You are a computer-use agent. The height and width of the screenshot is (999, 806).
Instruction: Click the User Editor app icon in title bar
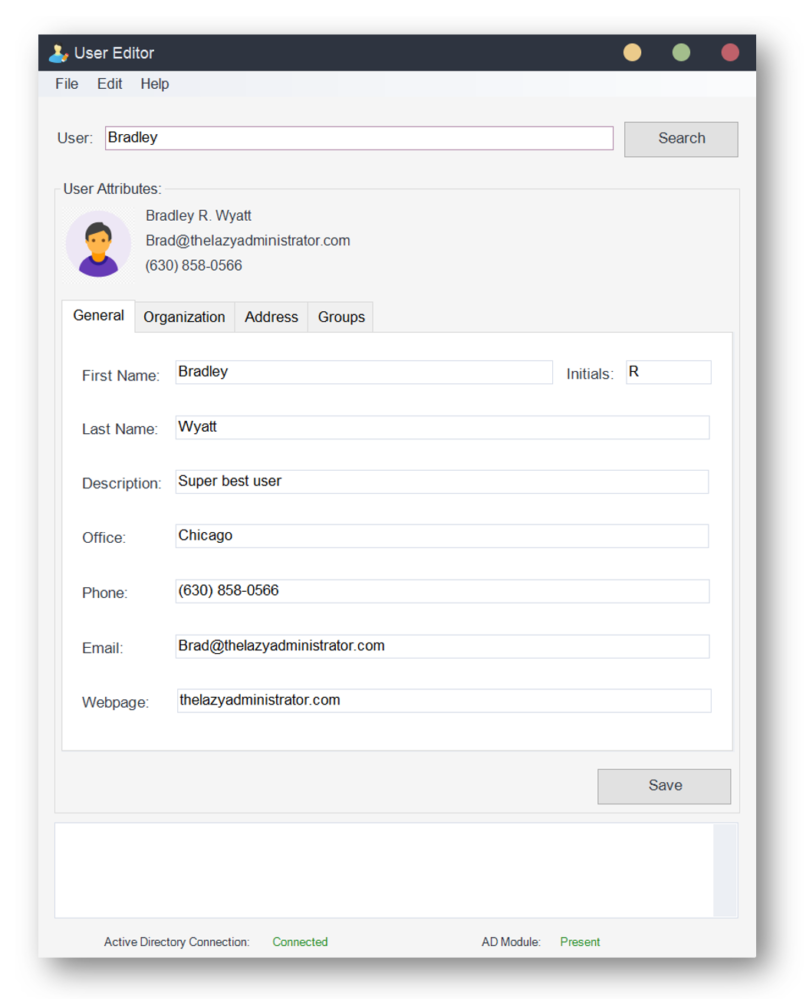click(x=58, y=53)
